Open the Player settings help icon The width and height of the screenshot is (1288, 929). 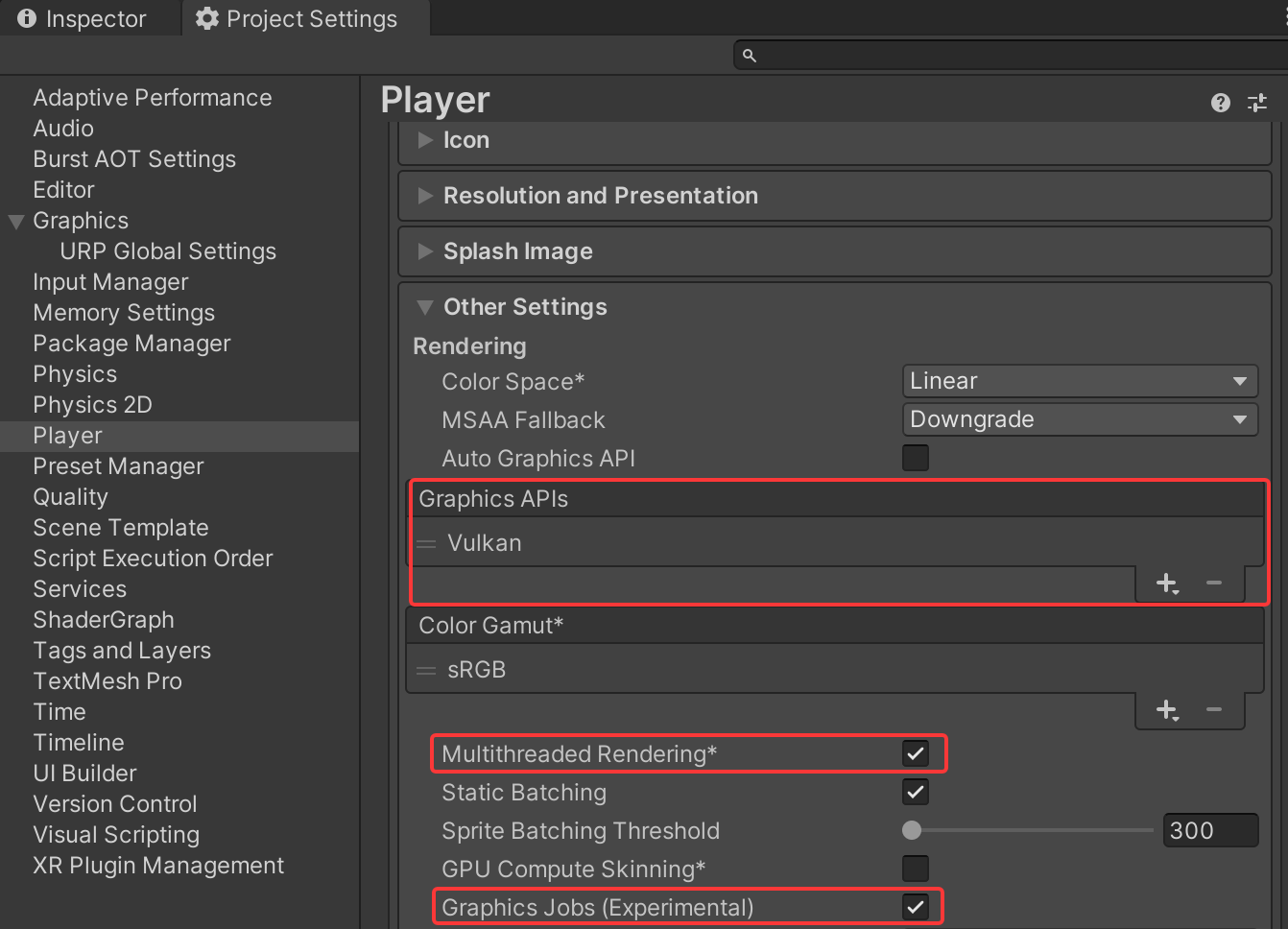click(x=1220, y=103)
